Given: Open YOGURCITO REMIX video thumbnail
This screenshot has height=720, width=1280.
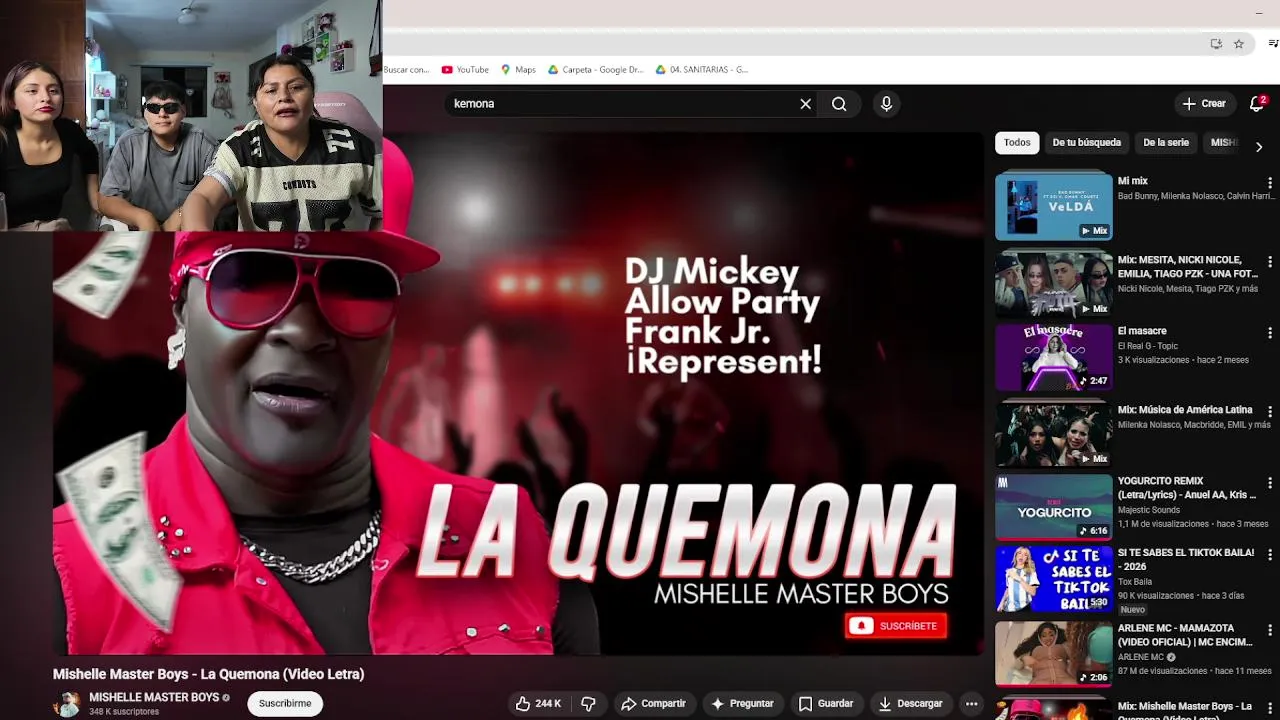Looking at the screenshot, I should pos(1053,507).
